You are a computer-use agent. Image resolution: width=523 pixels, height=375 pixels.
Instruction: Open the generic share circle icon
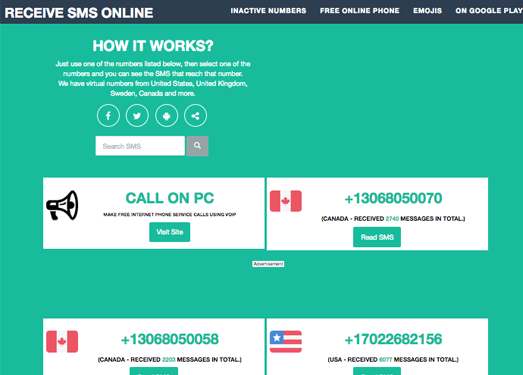(x=195, y=116)
